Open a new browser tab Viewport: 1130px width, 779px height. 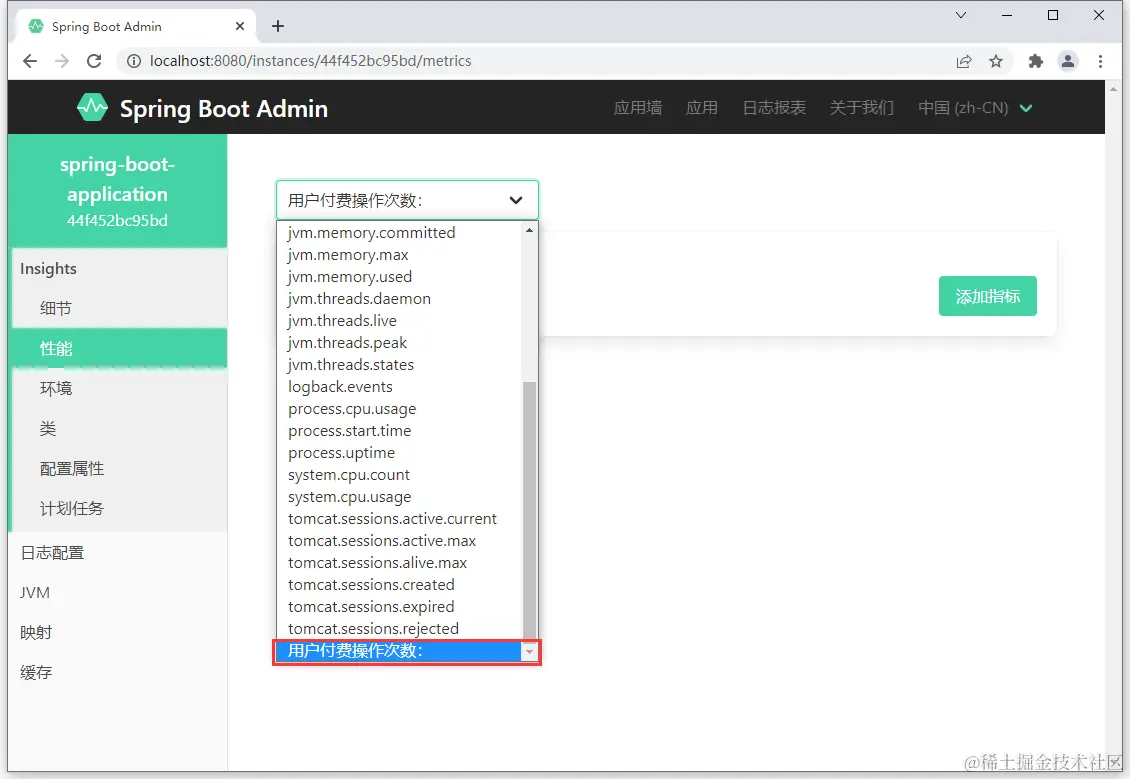tap(277, 26)
